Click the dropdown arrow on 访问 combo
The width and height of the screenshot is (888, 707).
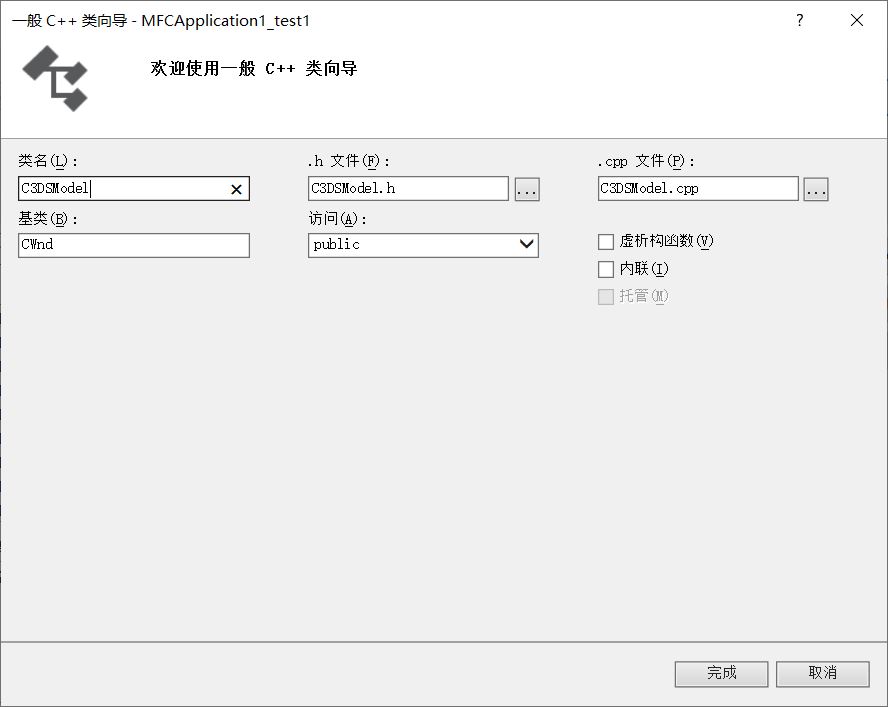(x=525, y=245)
